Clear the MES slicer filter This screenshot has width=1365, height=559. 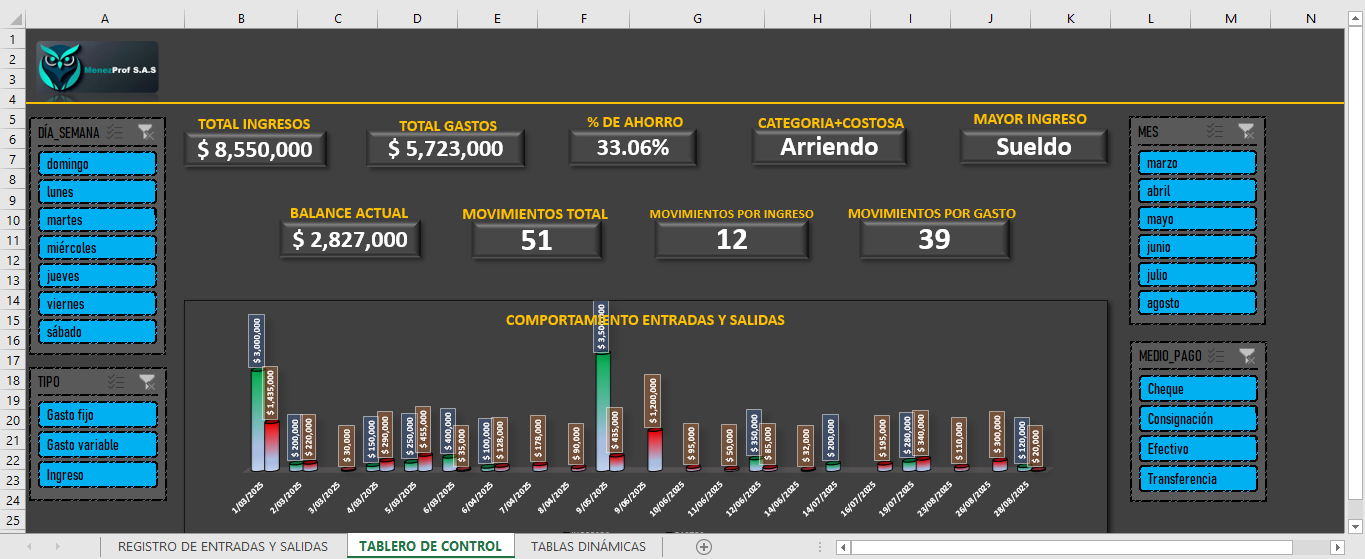pyautogui.click(x=1245, y=131)
